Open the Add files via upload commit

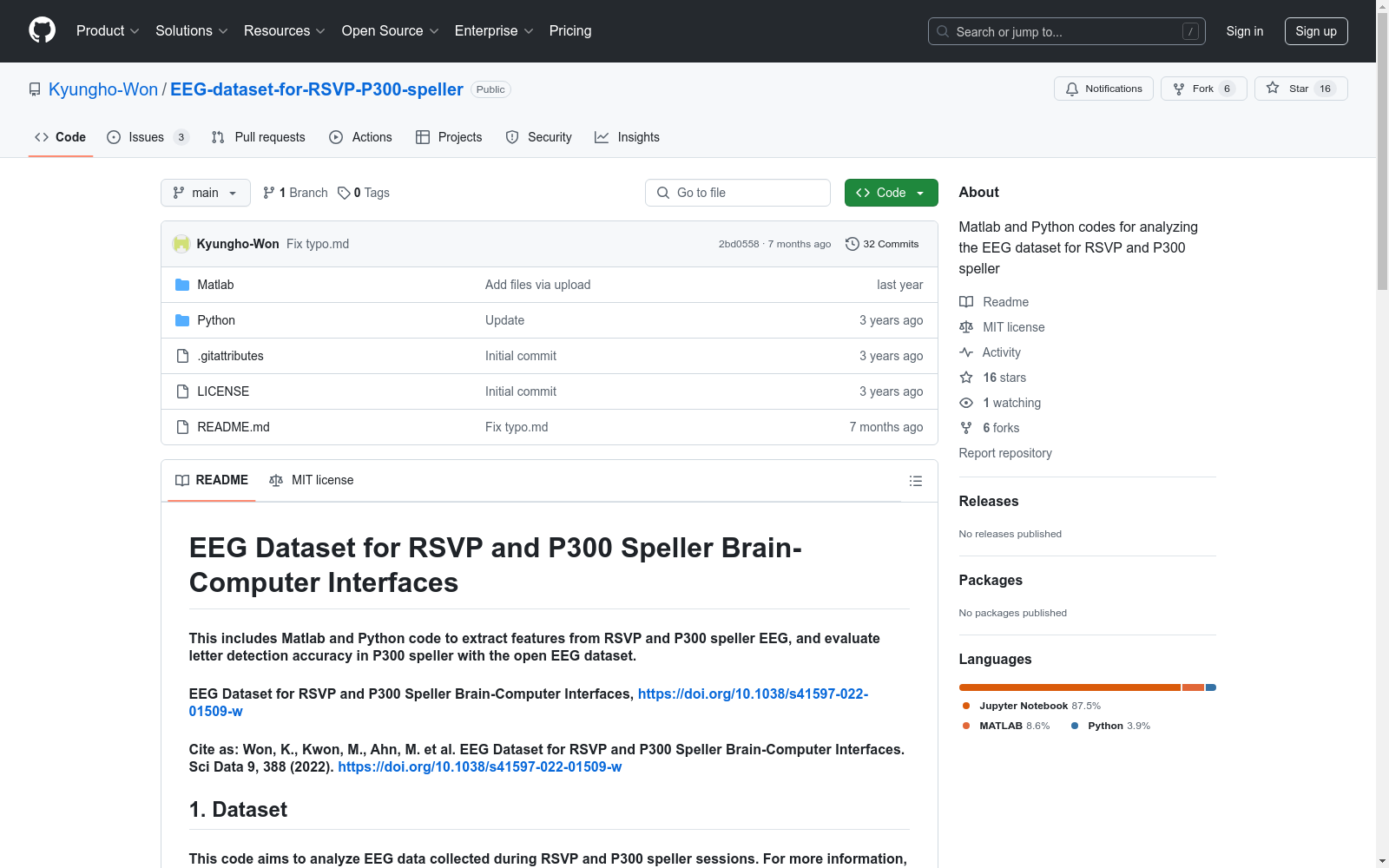click(x=537, y=285)
